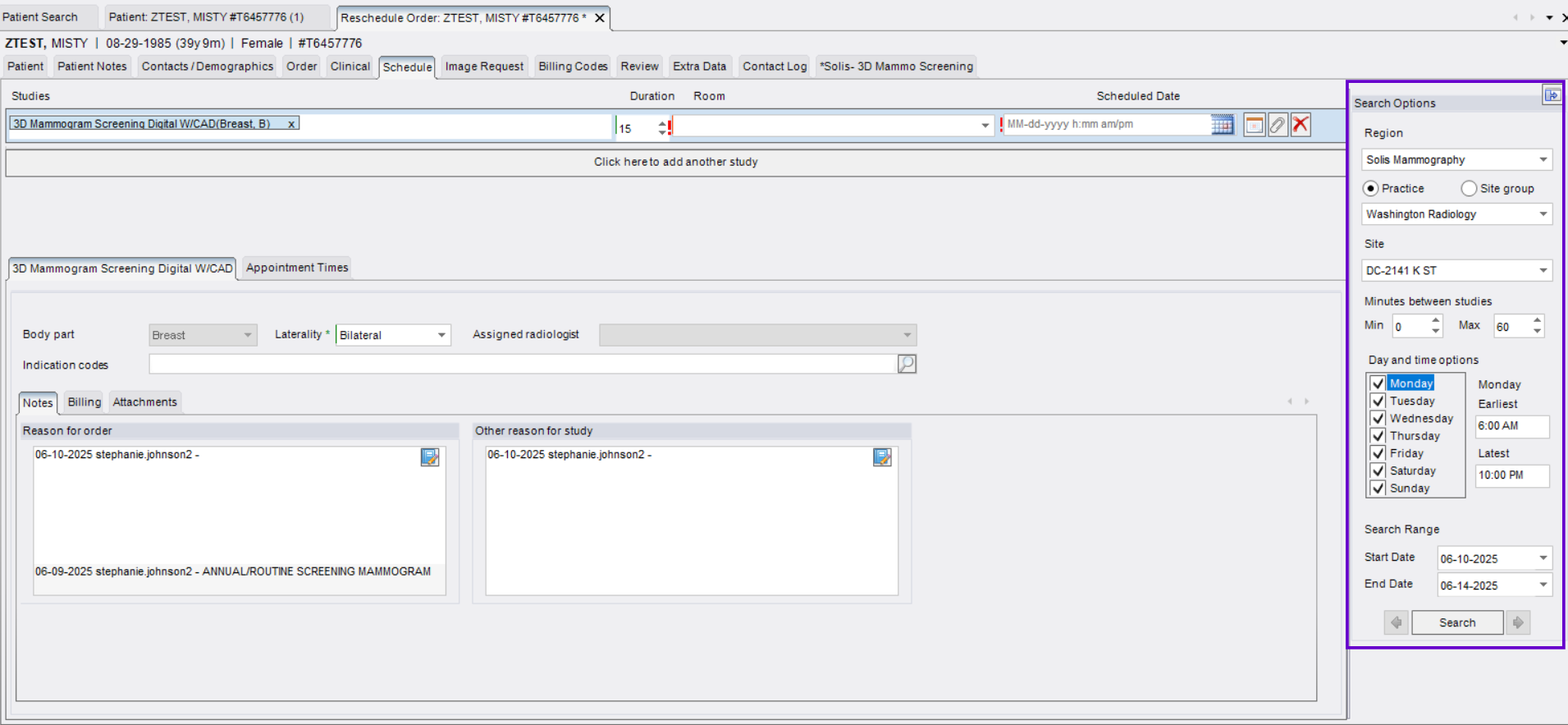Viewport: 1568px width, 725px height.
Task: Open the Solis- 3D Mammo Screening tab
Action: point(896,67)
